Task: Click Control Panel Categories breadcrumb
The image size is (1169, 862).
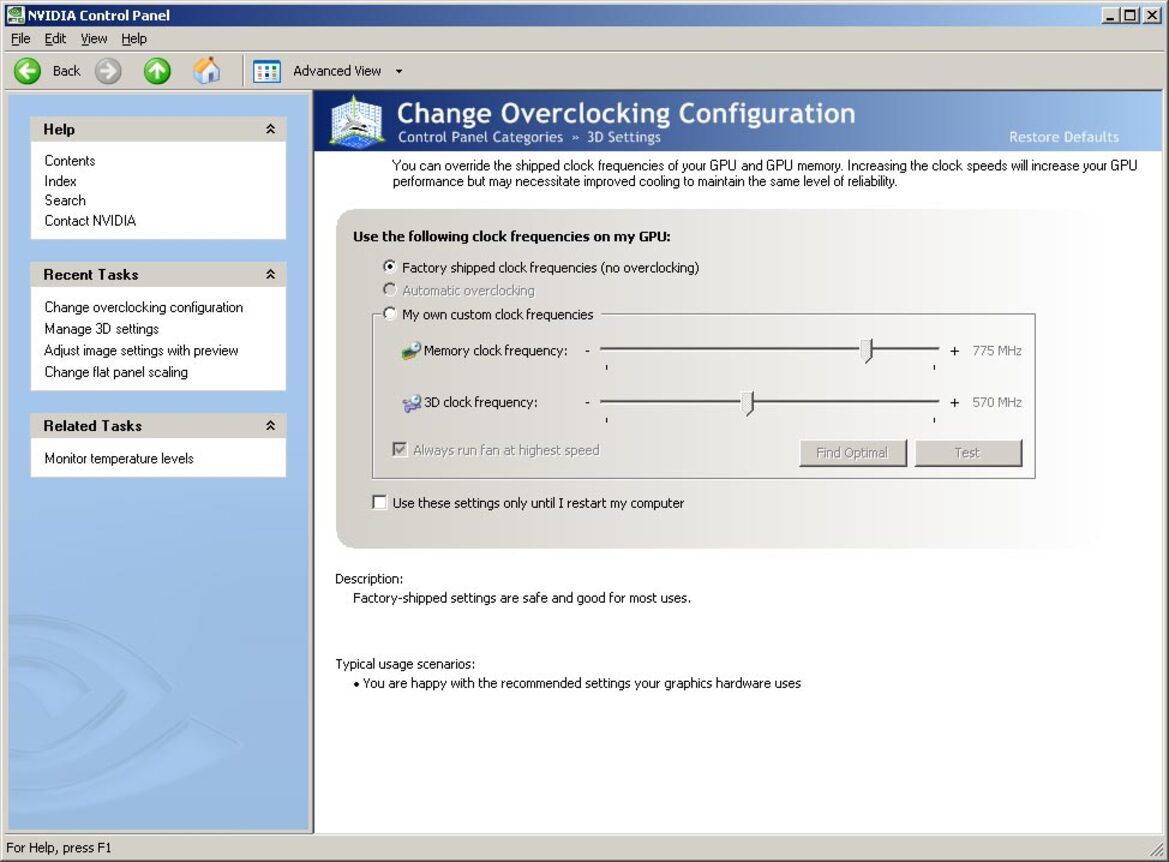Action: click(480, 137)
